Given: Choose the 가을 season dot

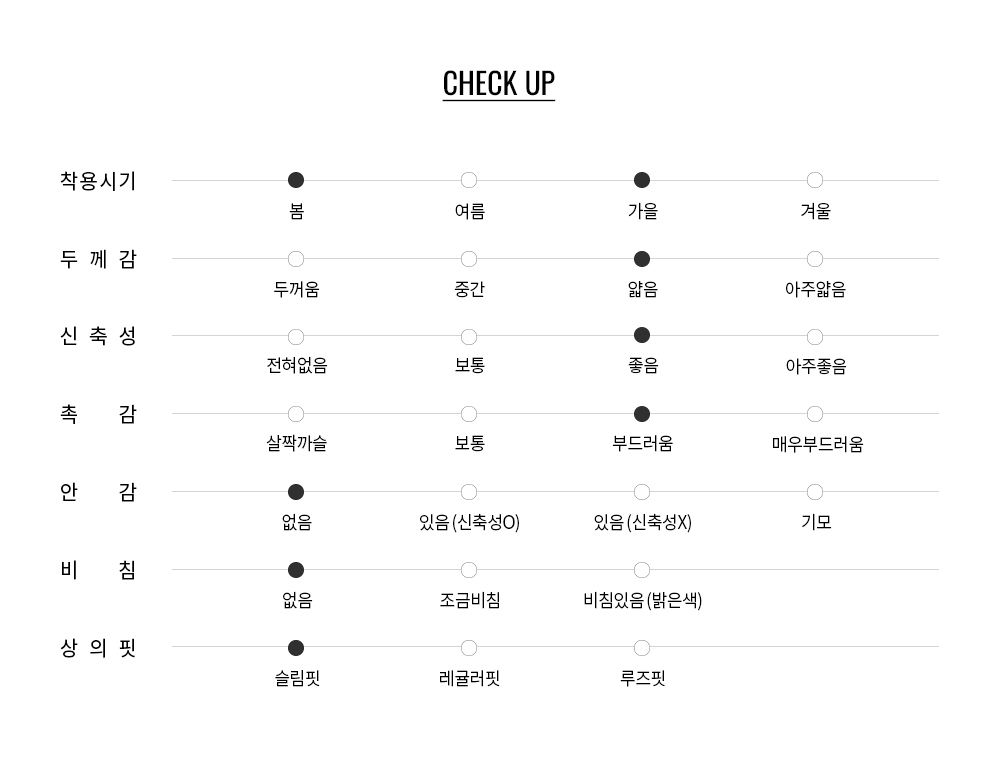Looking at the screenshot, I should [642, 180].
